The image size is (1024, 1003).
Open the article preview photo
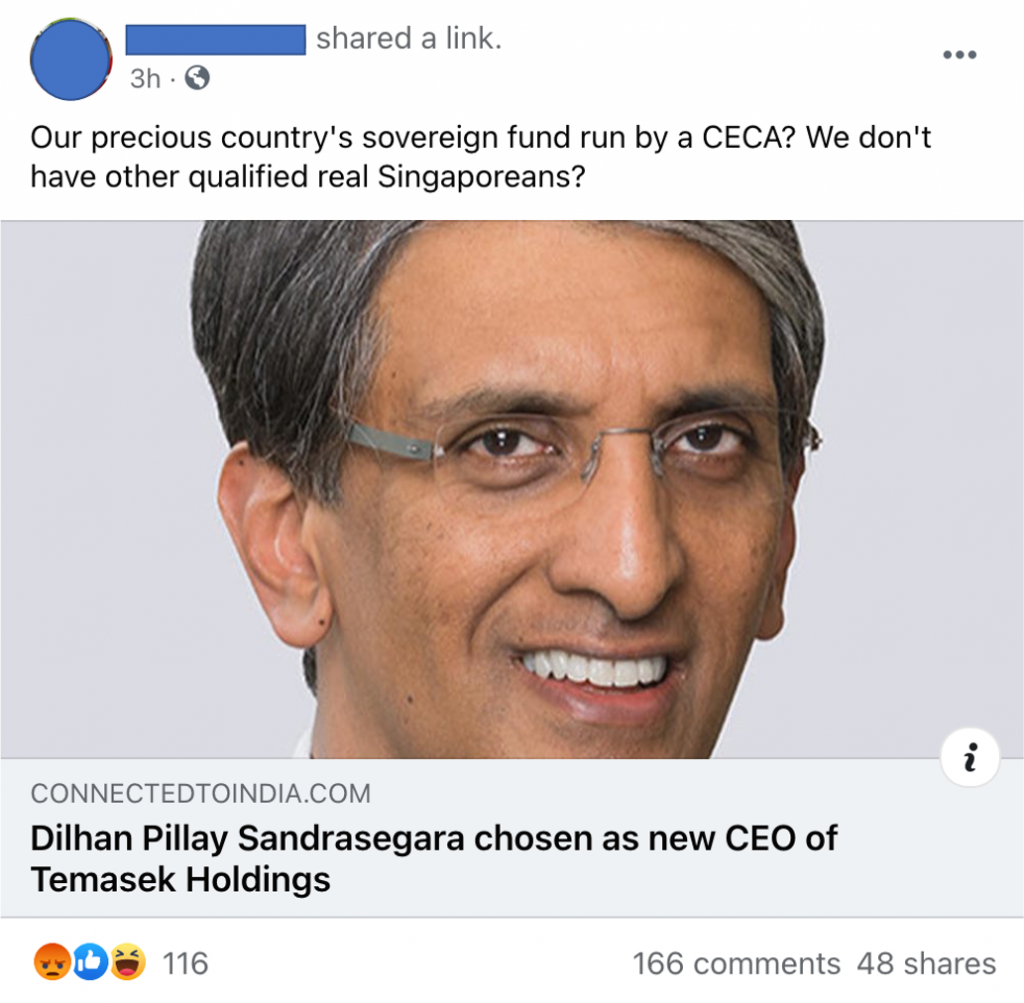[512, 489]
